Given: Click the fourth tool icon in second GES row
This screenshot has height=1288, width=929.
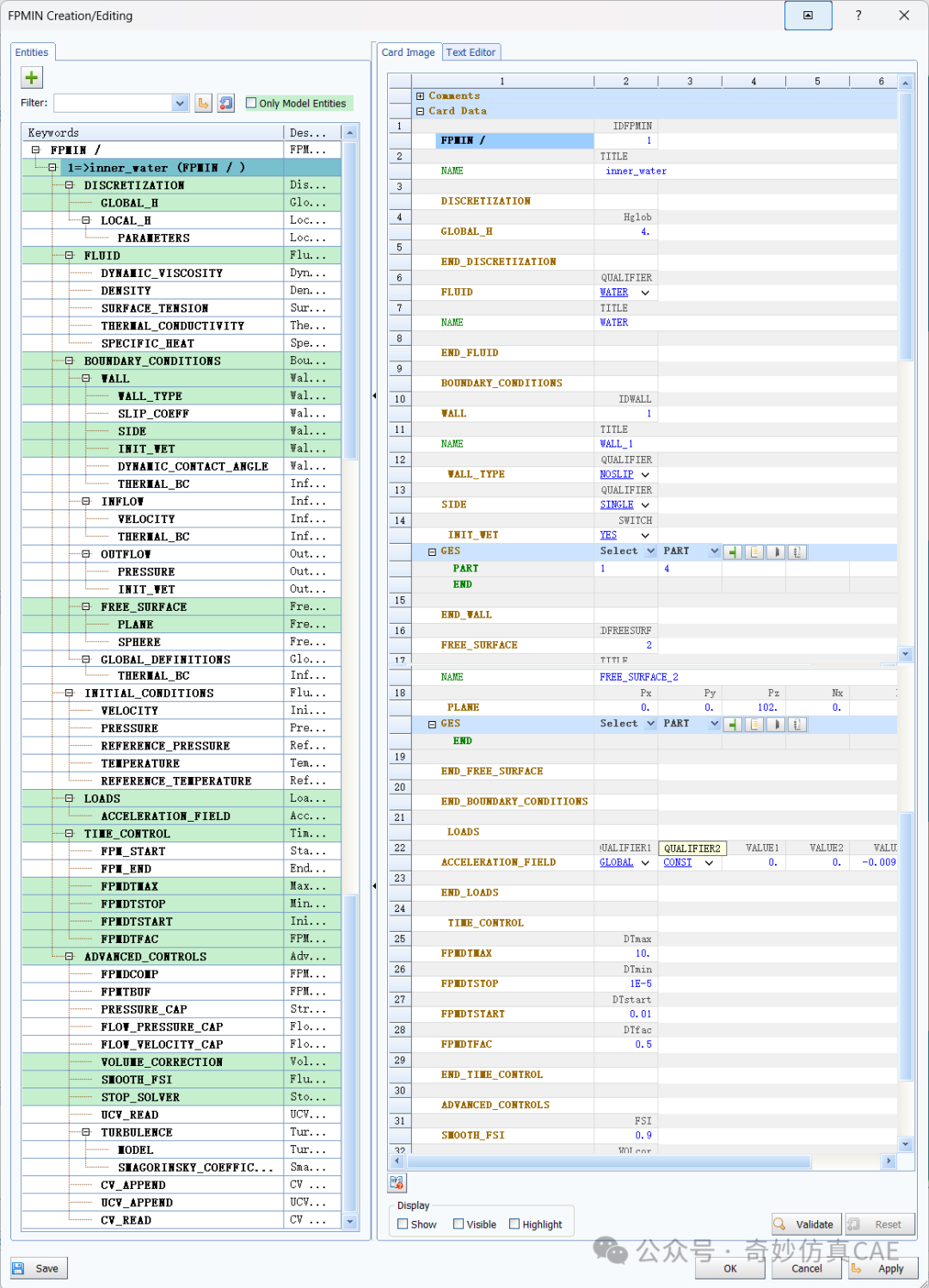Looking at the screenshot, I should point(797,724).
